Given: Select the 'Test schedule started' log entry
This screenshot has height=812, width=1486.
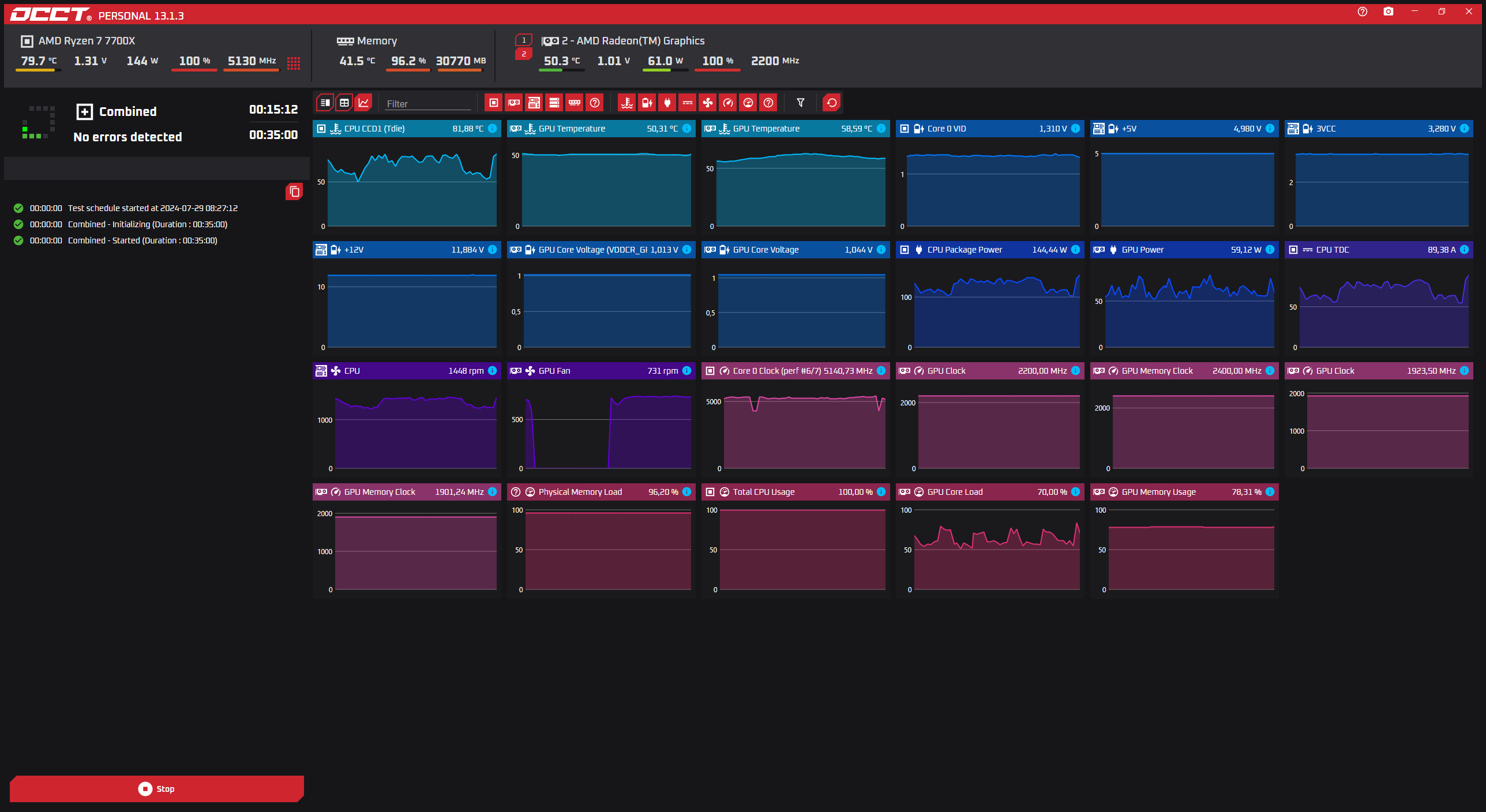Looking at the screenshot, I should 126,208.
